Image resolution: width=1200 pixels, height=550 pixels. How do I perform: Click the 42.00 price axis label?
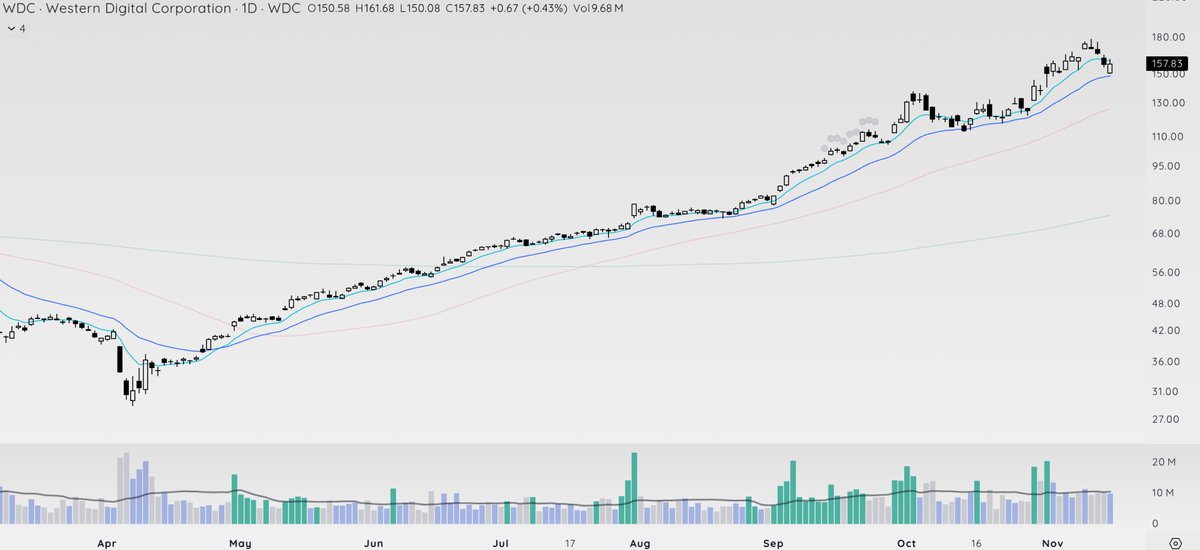click(x=1168, y=331)
